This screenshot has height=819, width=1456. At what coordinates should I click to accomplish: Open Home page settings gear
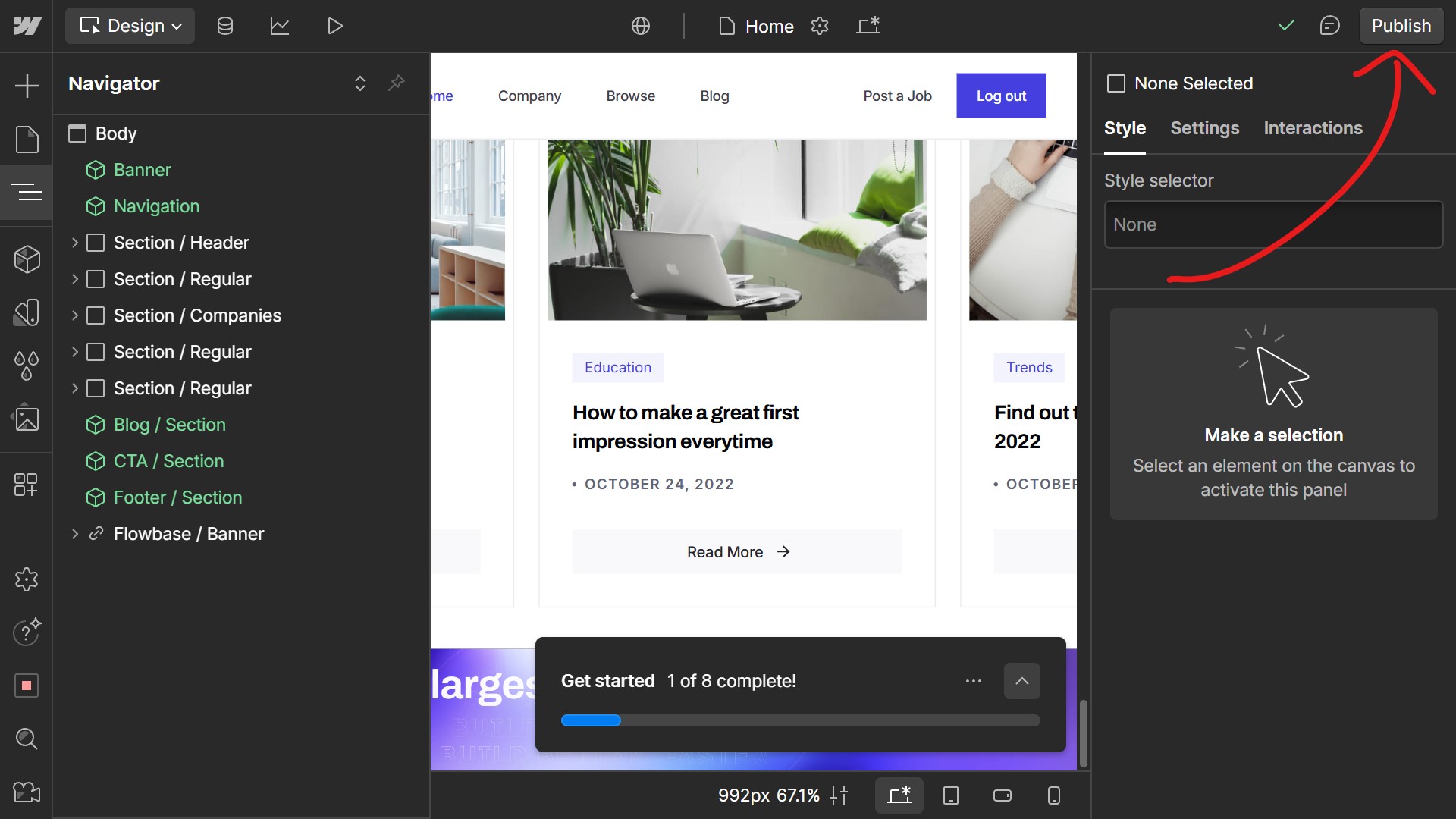pyautogui.click(x=820, y=26)
